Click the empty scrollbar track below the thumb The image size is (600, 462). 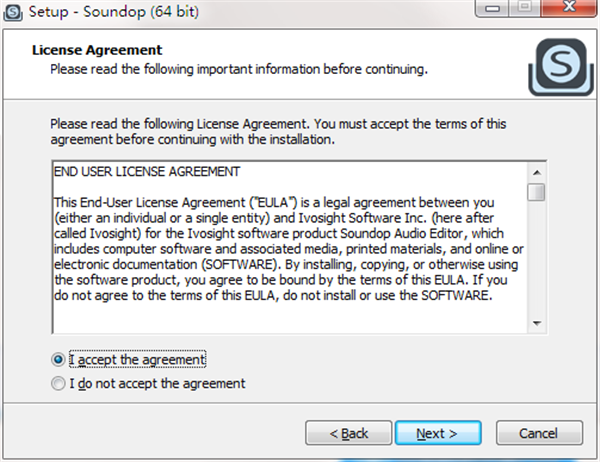[537, 260]
